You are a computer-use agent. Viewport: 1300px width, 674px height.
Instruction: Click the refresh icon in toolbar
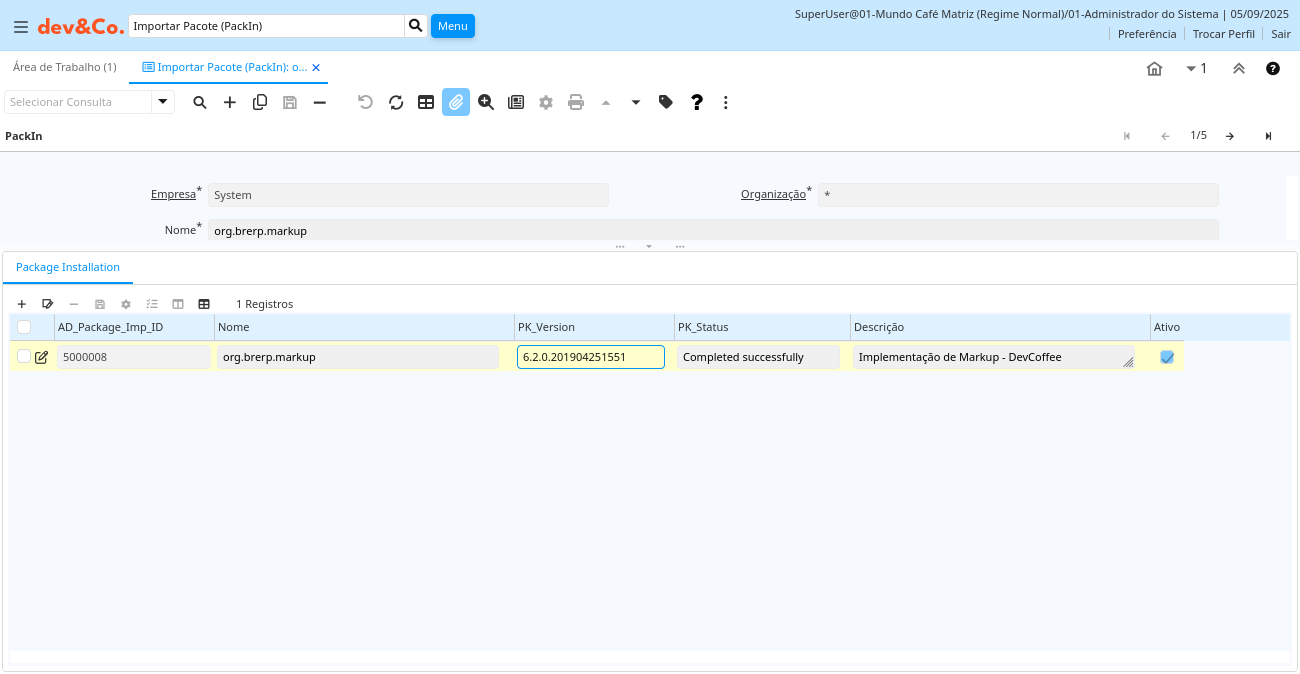tap(396, 102)
